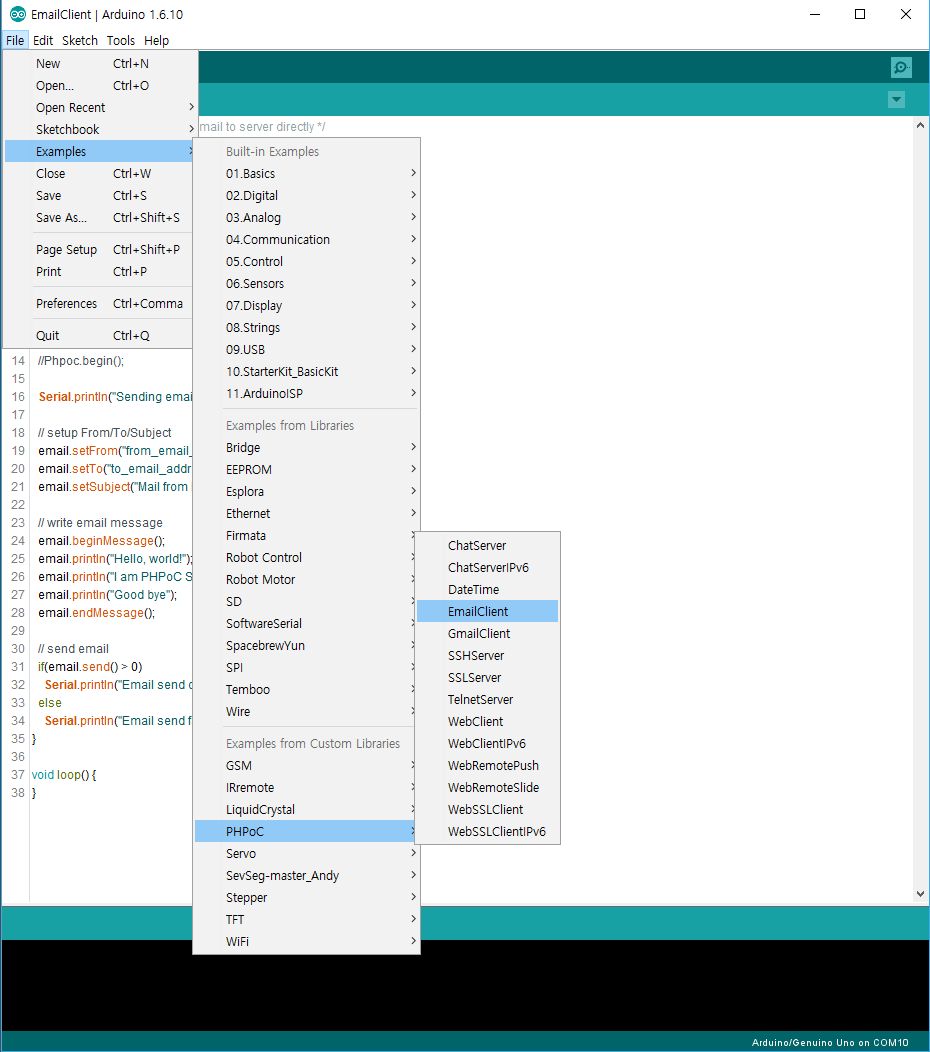Expand the 07.Display examples
The height and width of the screenshot is (1052, 930).
(307, 306)
